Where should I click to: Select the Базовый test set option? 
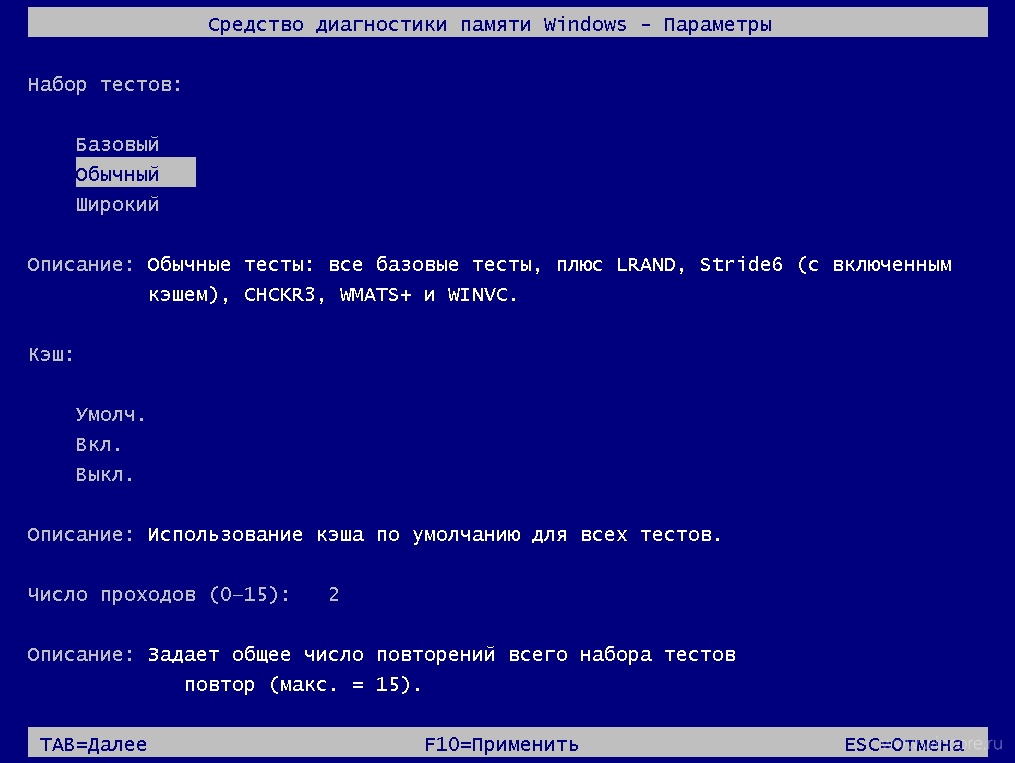click(x=117, y=144)
